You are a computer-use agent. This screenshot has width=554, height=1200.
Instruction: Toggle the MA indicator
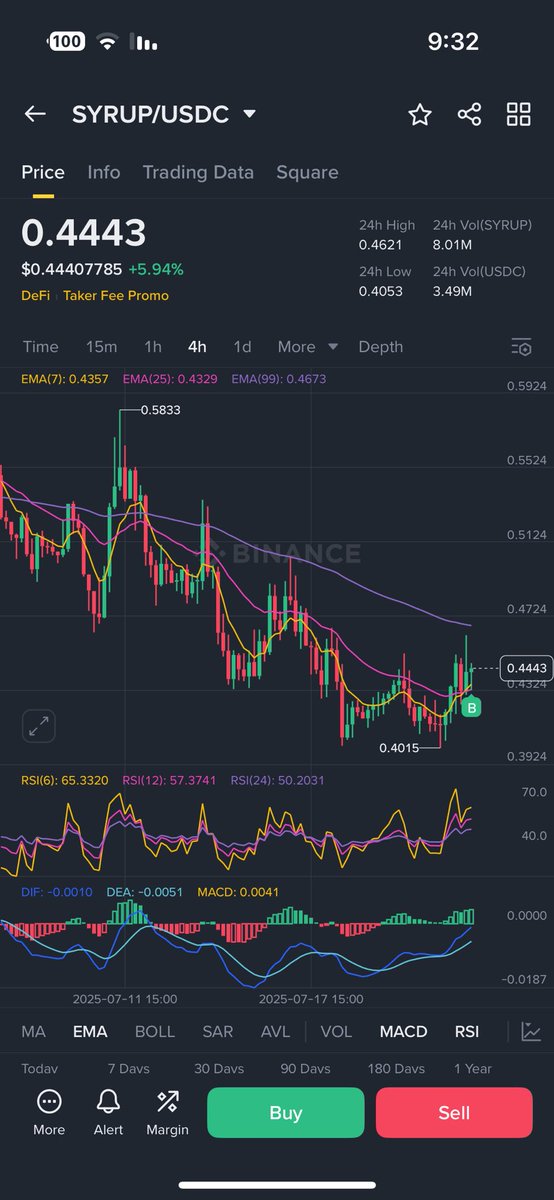[33, 1032]
